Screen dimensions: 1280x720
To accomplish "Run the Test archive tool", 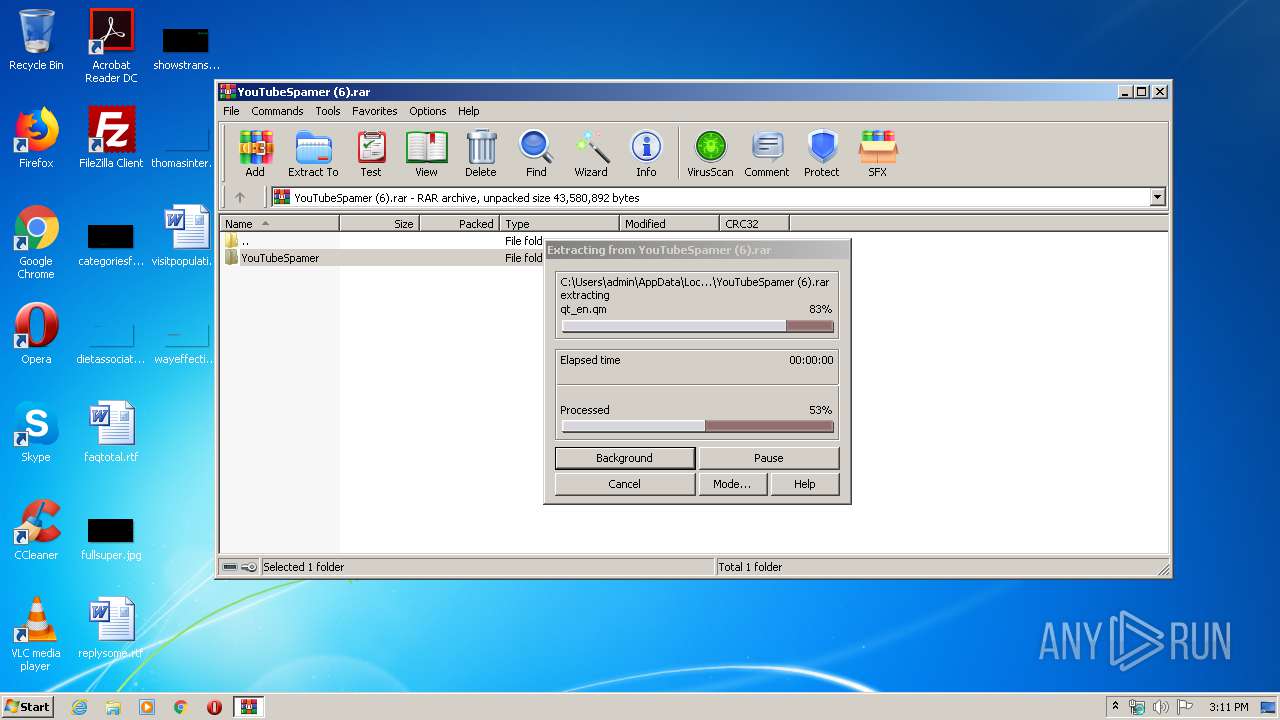I will [371, 154].
